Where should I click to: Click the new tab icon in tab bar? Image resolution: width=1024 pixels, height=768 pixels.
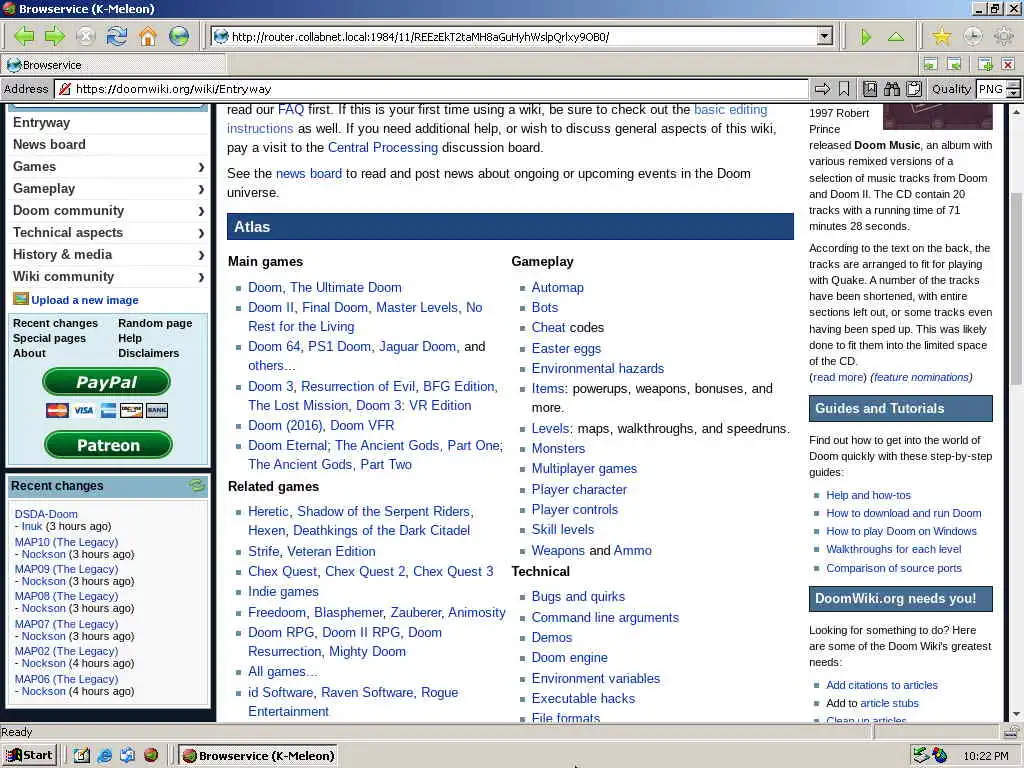[985, 64]
